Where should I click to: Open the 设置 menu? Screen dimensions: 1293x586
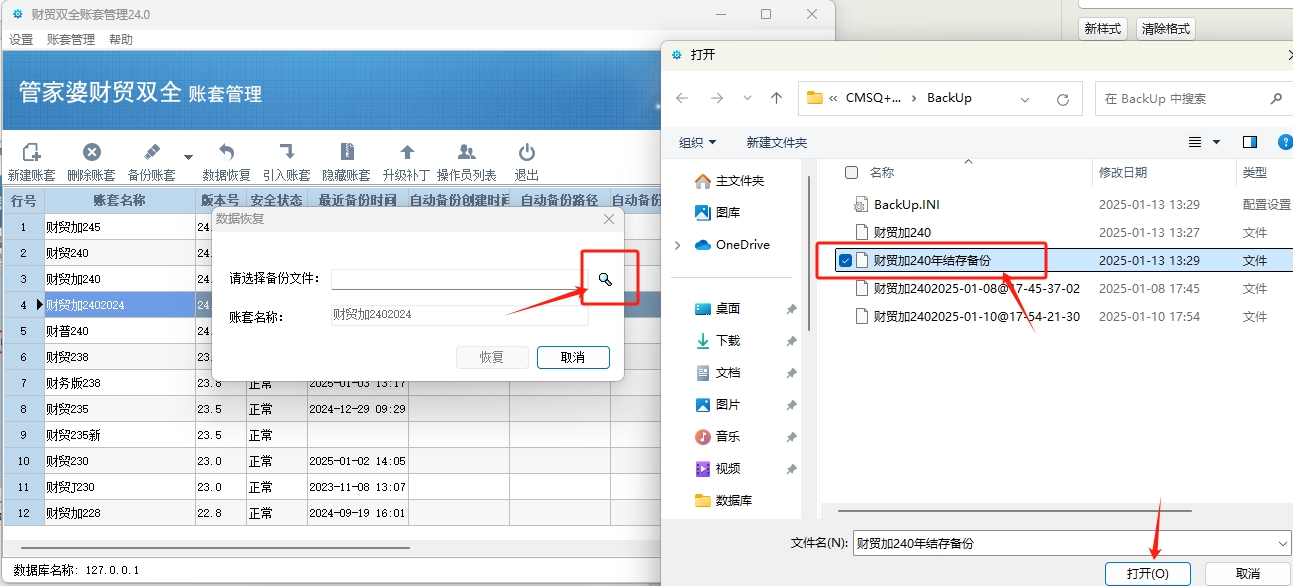tap(21, 40)
